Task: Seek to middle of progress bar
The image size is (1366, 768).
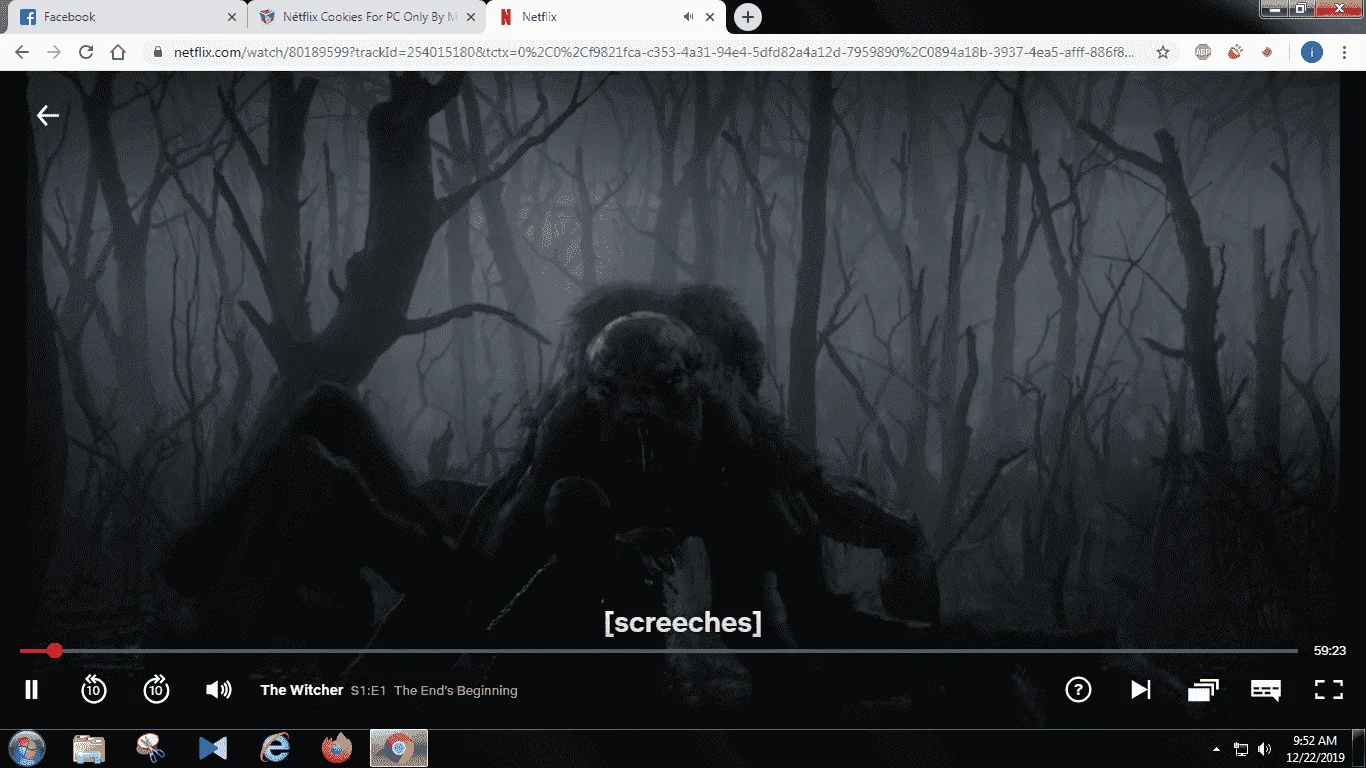Action: pos(659,651)
